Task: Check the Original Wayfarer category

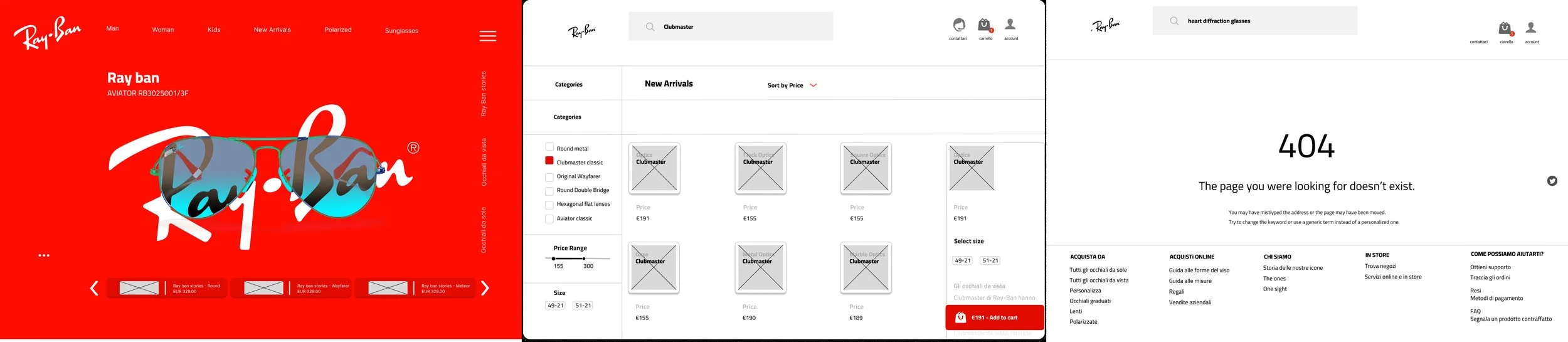Action: (549, 177)
